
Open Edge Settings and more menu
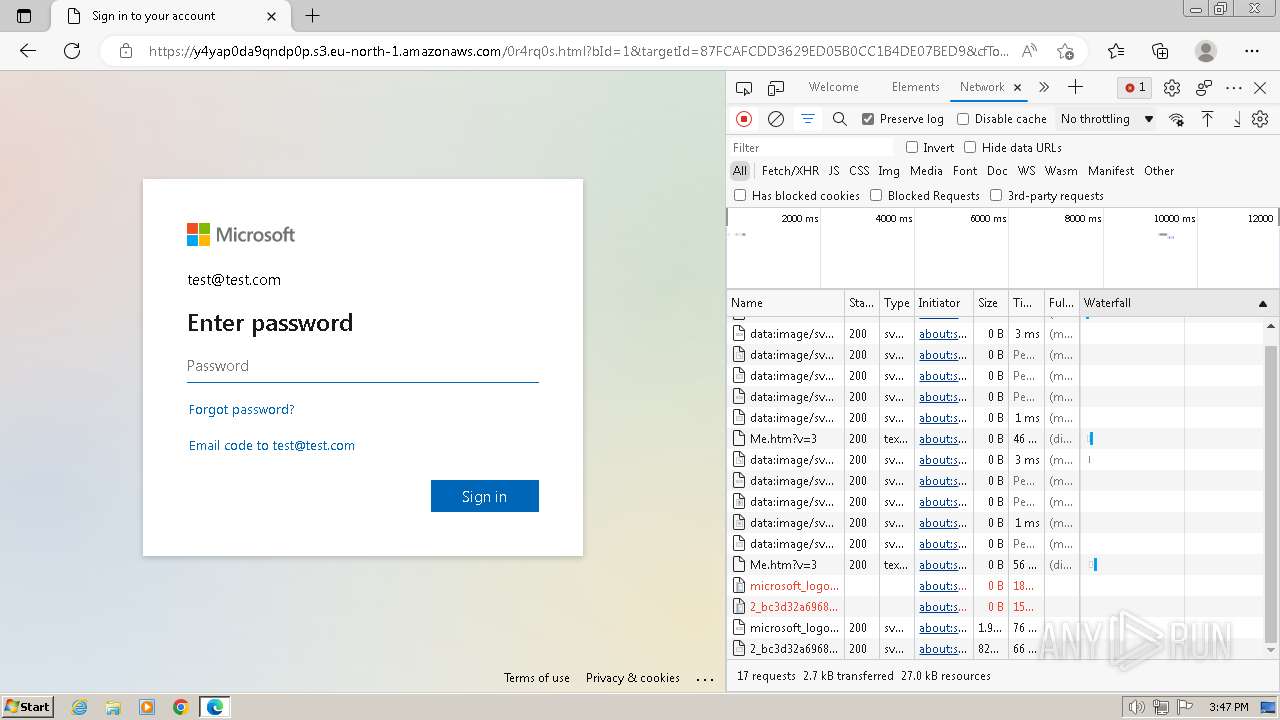tap(1252, 51)
